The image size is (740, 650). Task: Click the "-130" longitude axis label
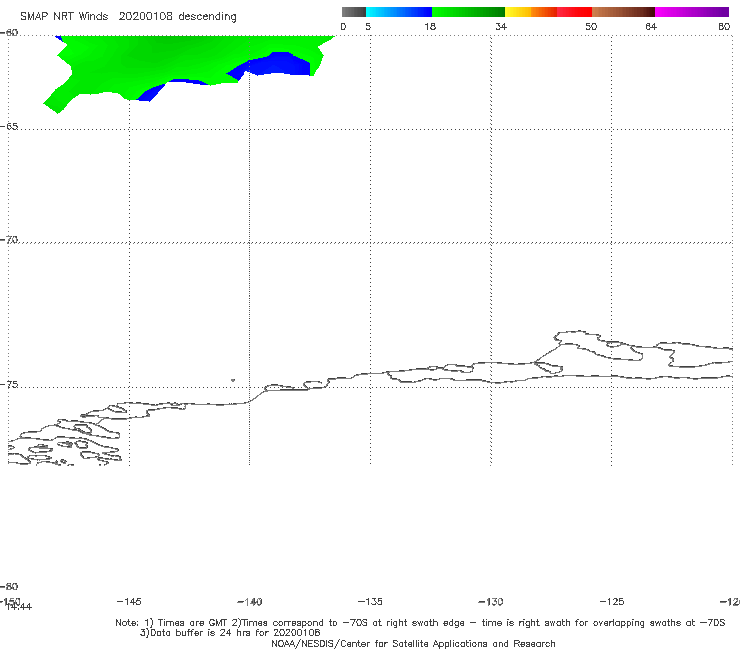pos(491,602)
